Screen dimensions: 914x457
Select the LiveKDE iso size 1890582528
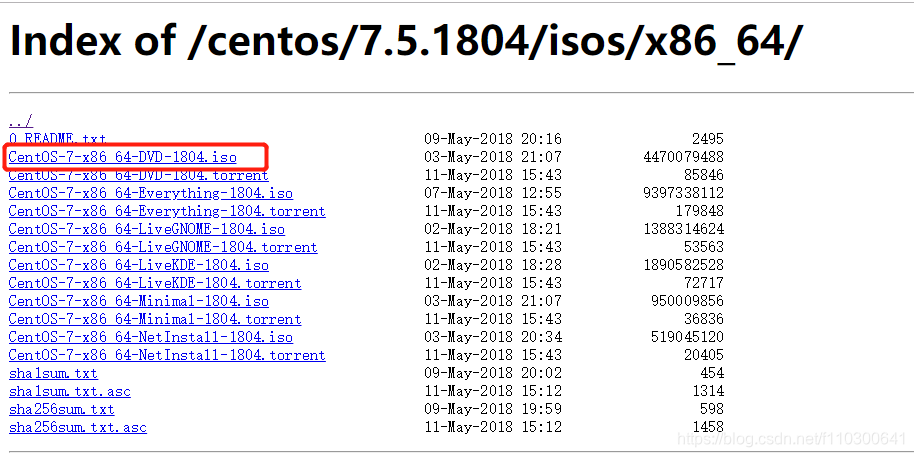click(683, 265)
